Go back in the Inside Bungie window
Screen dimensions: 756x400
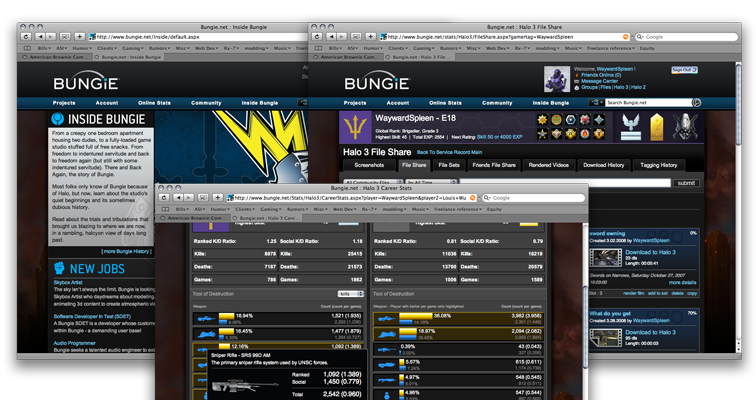pos(40,37)
